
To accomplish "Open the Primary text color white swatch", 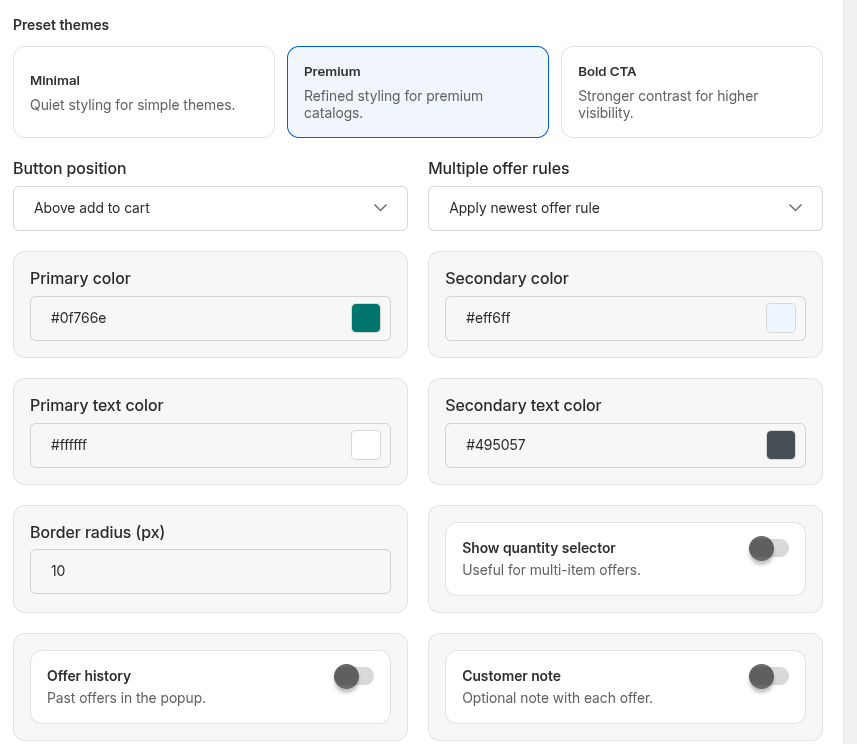I will (366, 445).
